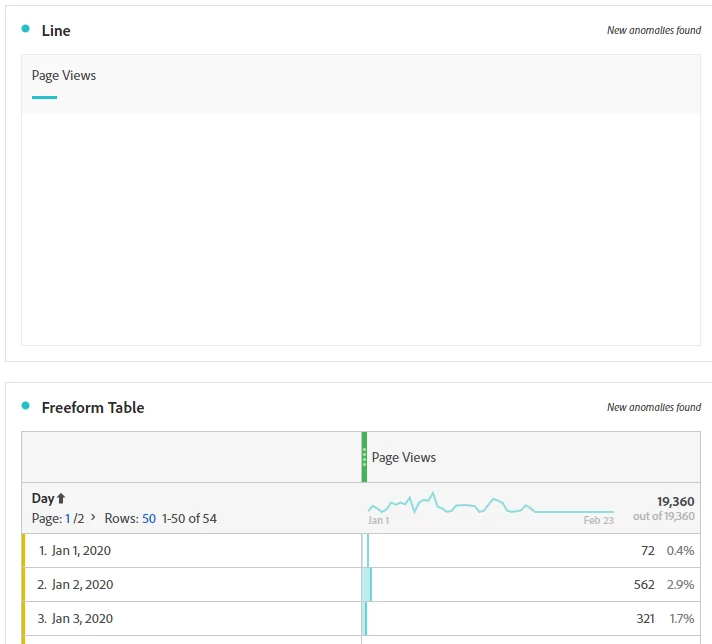712x644 pixels.
Task: Click the 0.4% percentage value
Action: (x=680, y=550)
